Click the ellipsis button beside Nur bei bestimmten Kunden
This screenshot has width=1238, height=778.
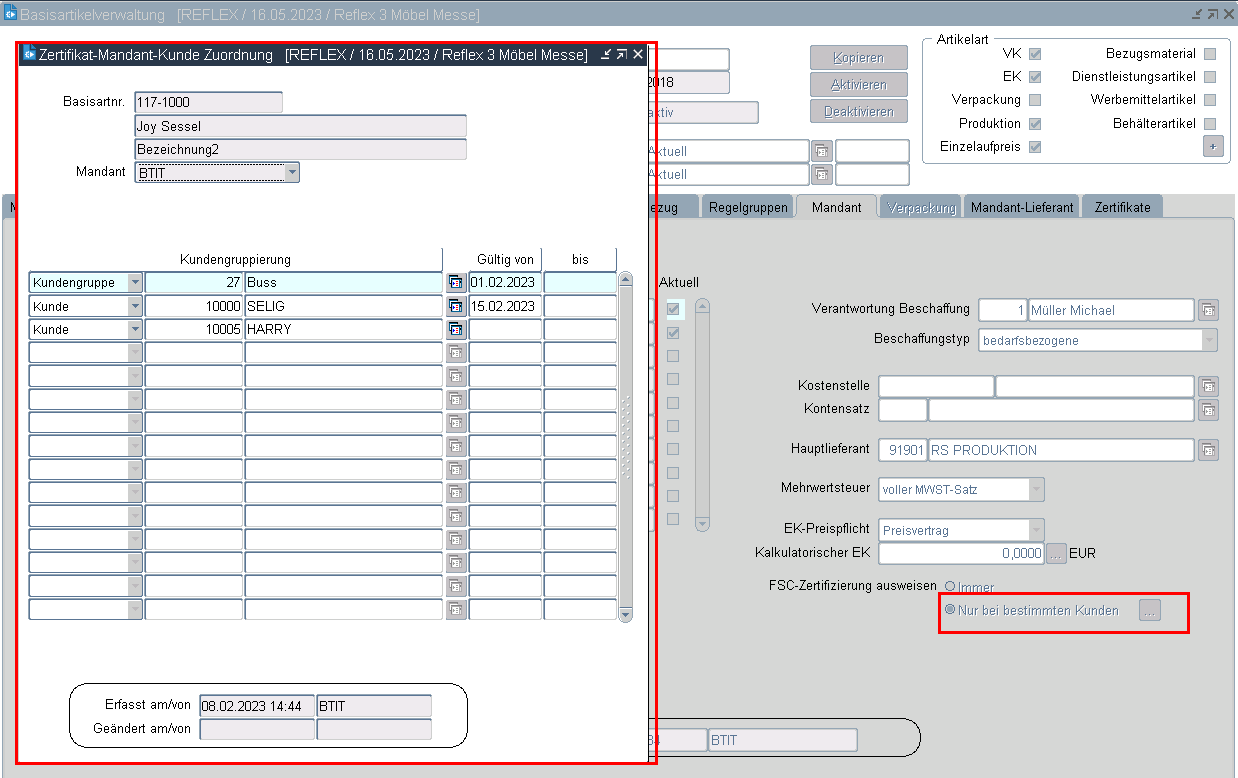point(1150,611)
